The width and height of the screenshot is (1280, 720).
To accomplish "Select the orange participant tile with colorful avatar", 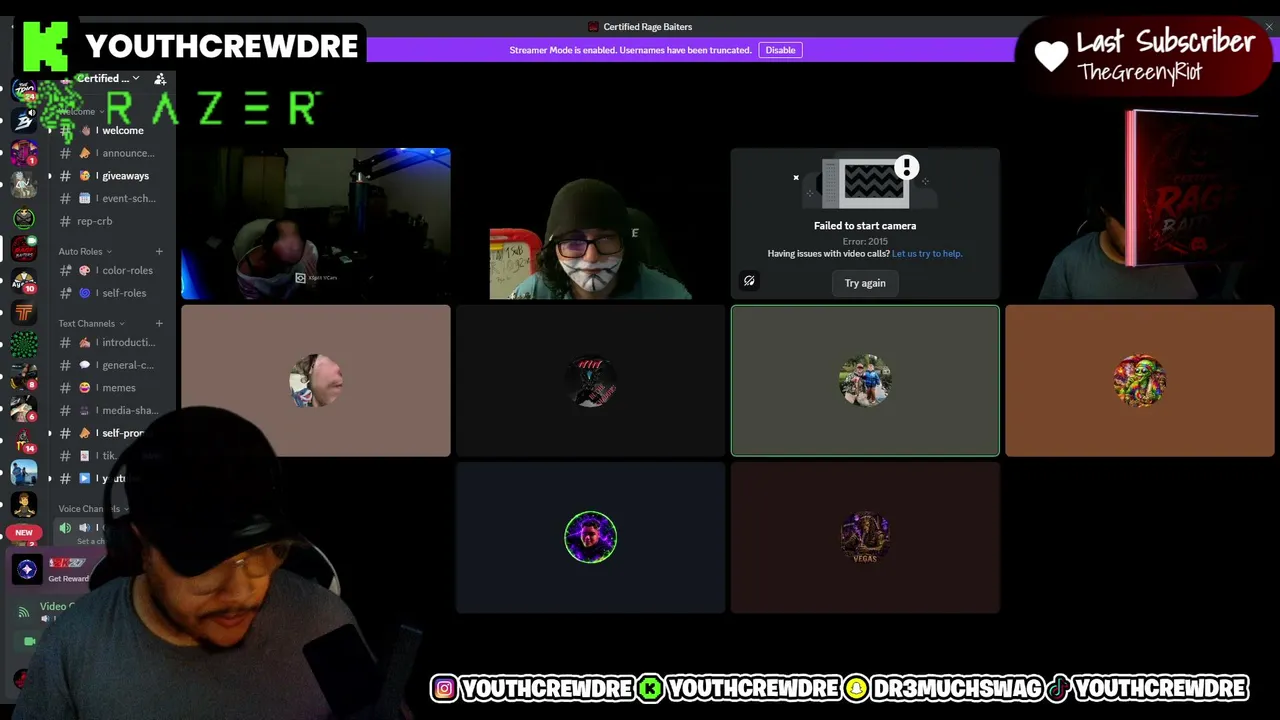I will tap(1140, 381).
